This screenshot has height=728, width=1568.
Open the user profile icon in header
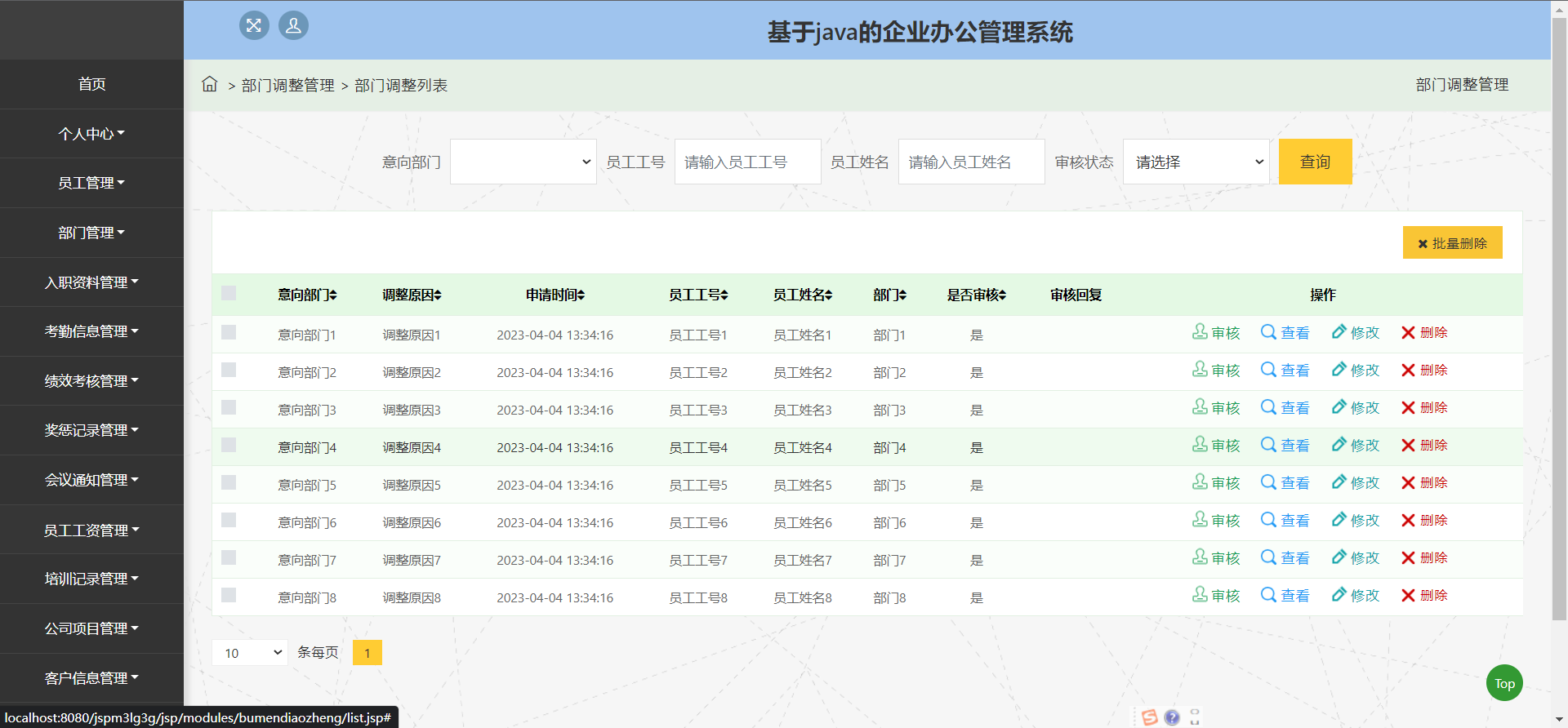[293, 25]
